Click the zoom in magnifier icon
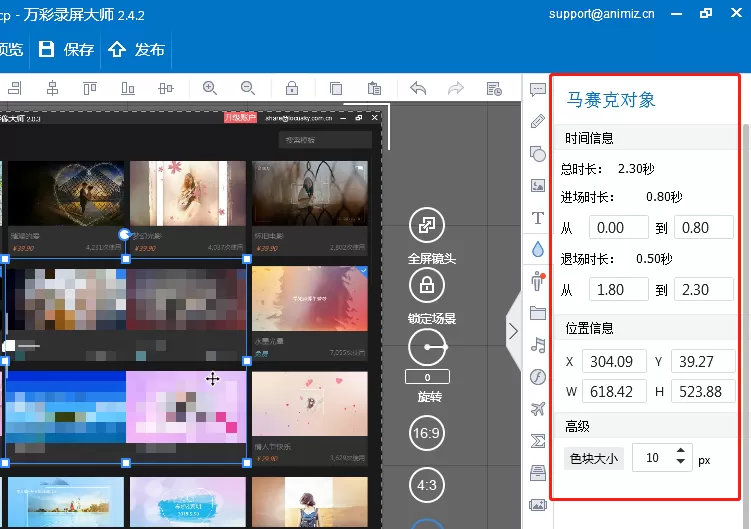 point(210,88)
